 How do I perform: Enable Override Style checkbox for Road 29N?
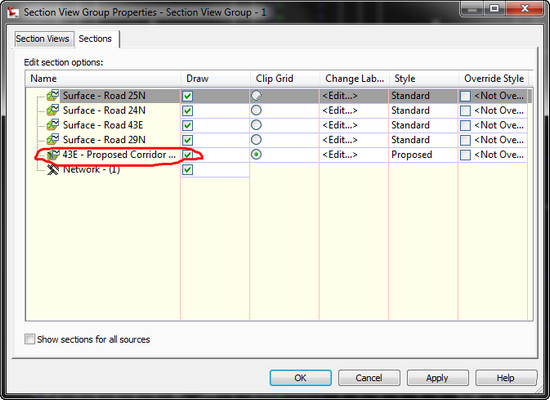pos(465,140)
